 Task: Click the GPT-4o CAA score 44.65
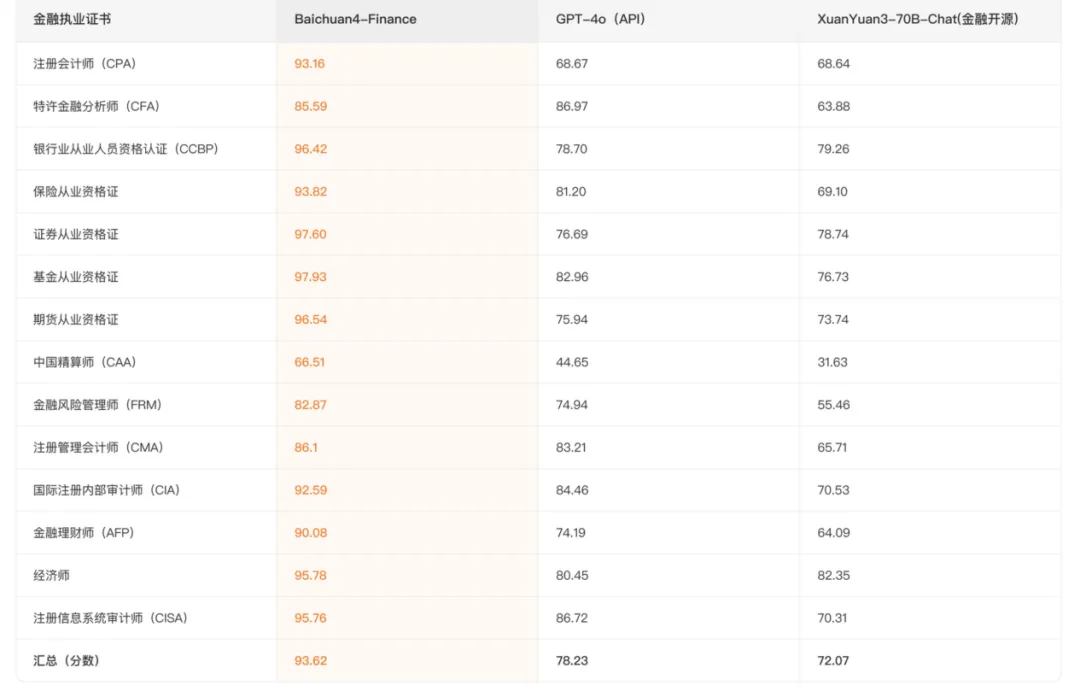point(572,362)
